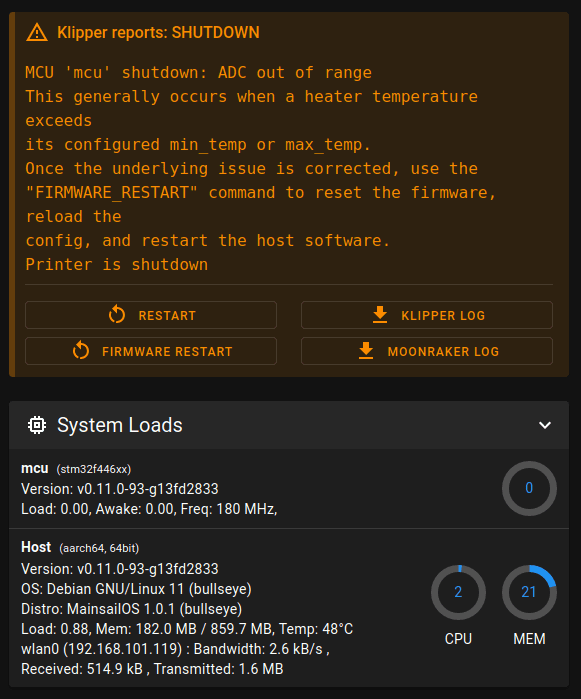Click the circular arrow icon beside RESTART
The image size is (581, 699).
(x=117, y=315)
